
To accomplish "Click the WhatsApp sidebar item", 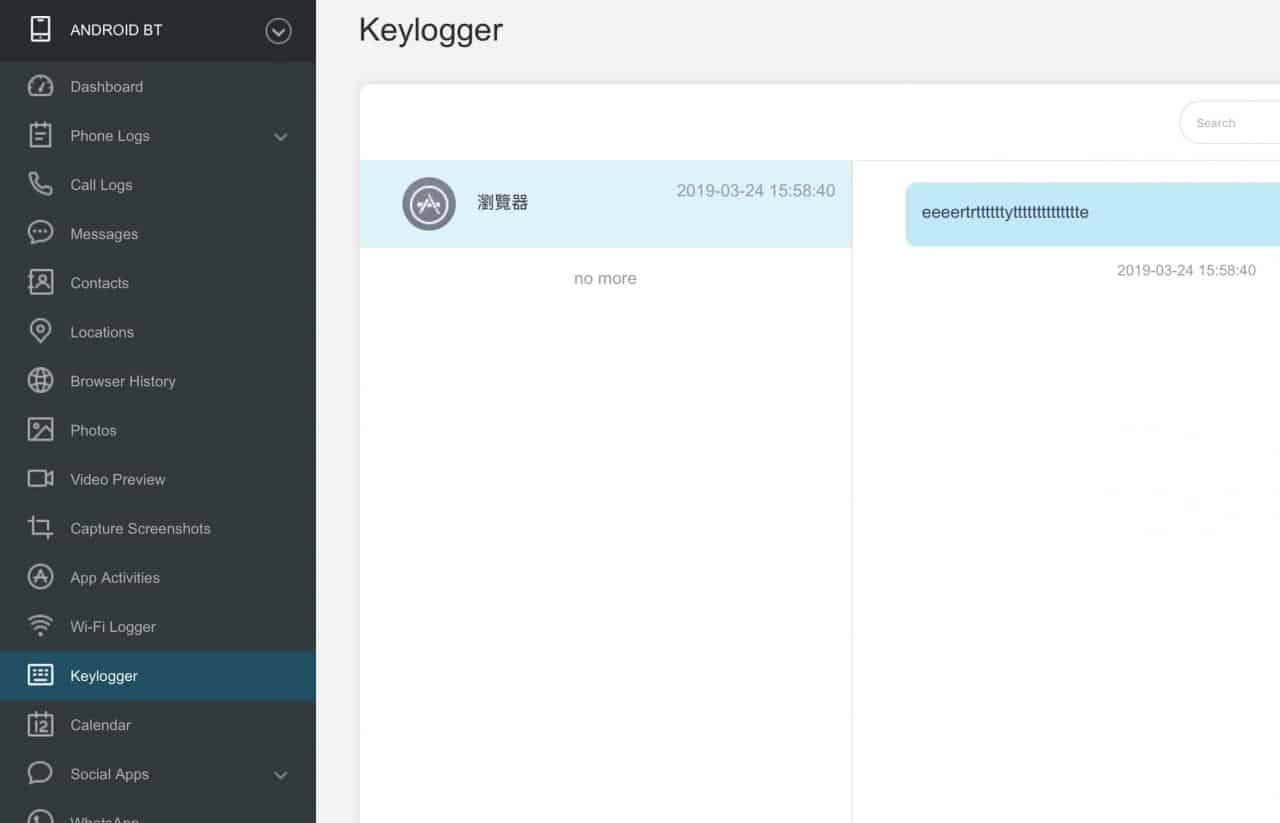I will (105, 817).
